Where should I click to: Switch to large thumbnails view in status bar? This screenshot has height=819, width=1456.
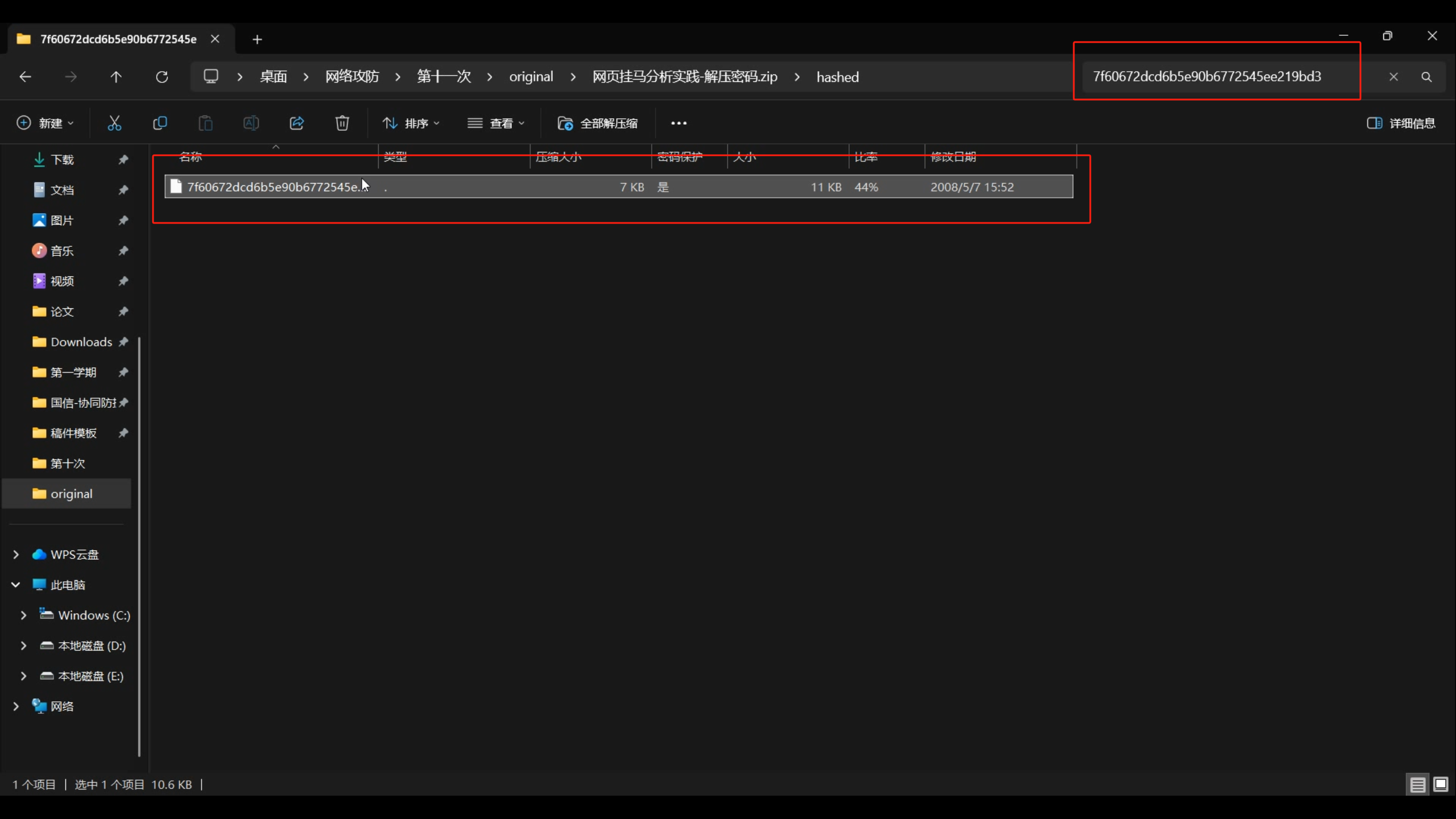(1441, 785)
